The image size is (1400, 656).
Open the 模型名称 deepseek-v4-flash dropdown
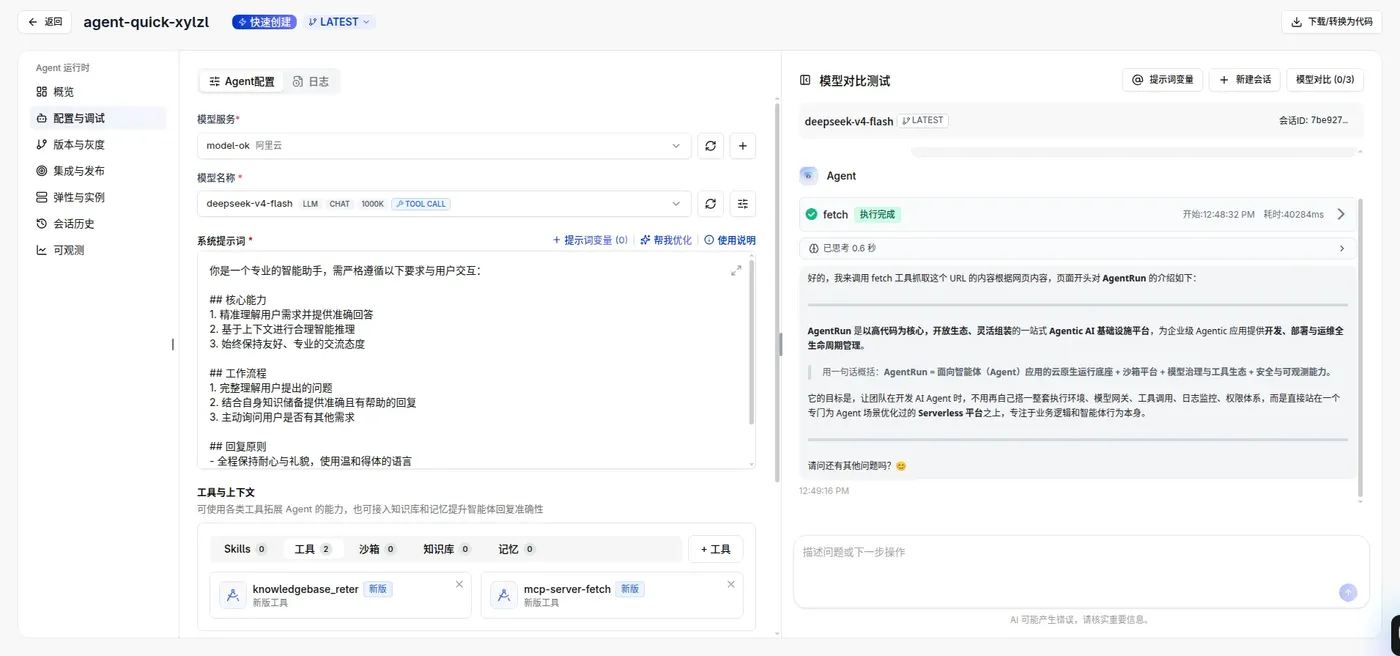(x=444, y=204)
